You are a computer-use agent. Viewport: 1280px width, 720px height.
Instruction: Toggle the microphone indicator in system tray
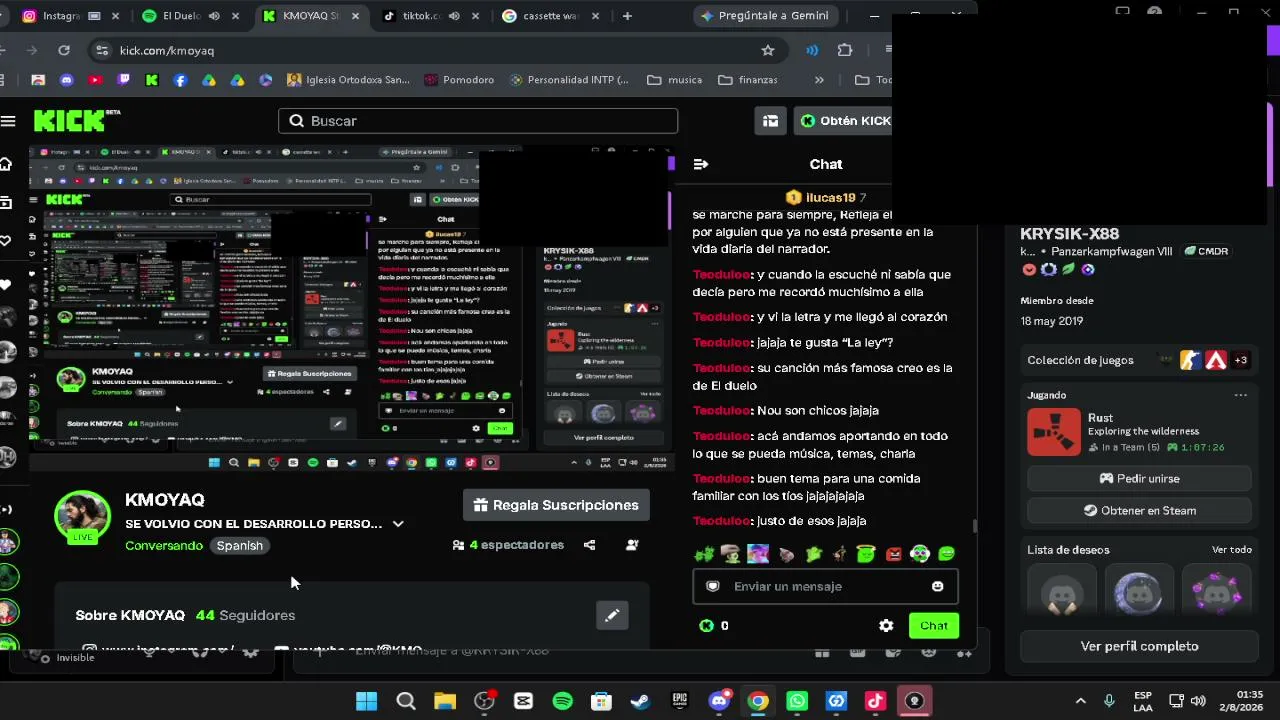(1108, 701)
